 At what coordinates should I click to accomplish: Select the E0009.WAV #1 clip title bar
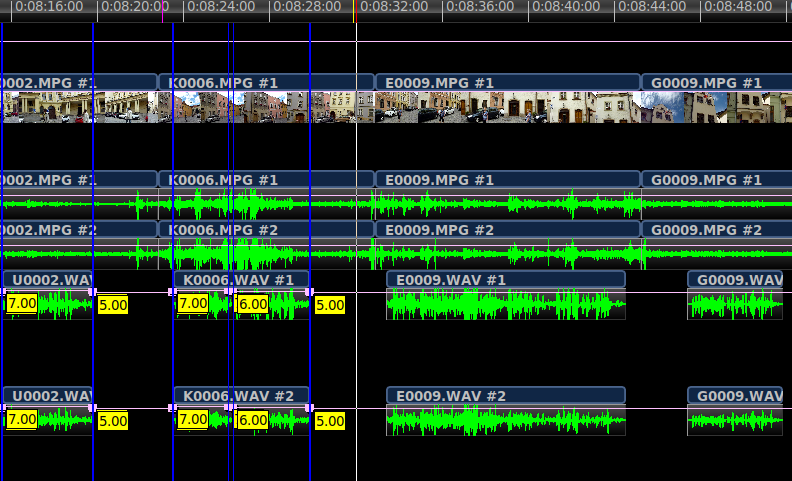(506, 279)
